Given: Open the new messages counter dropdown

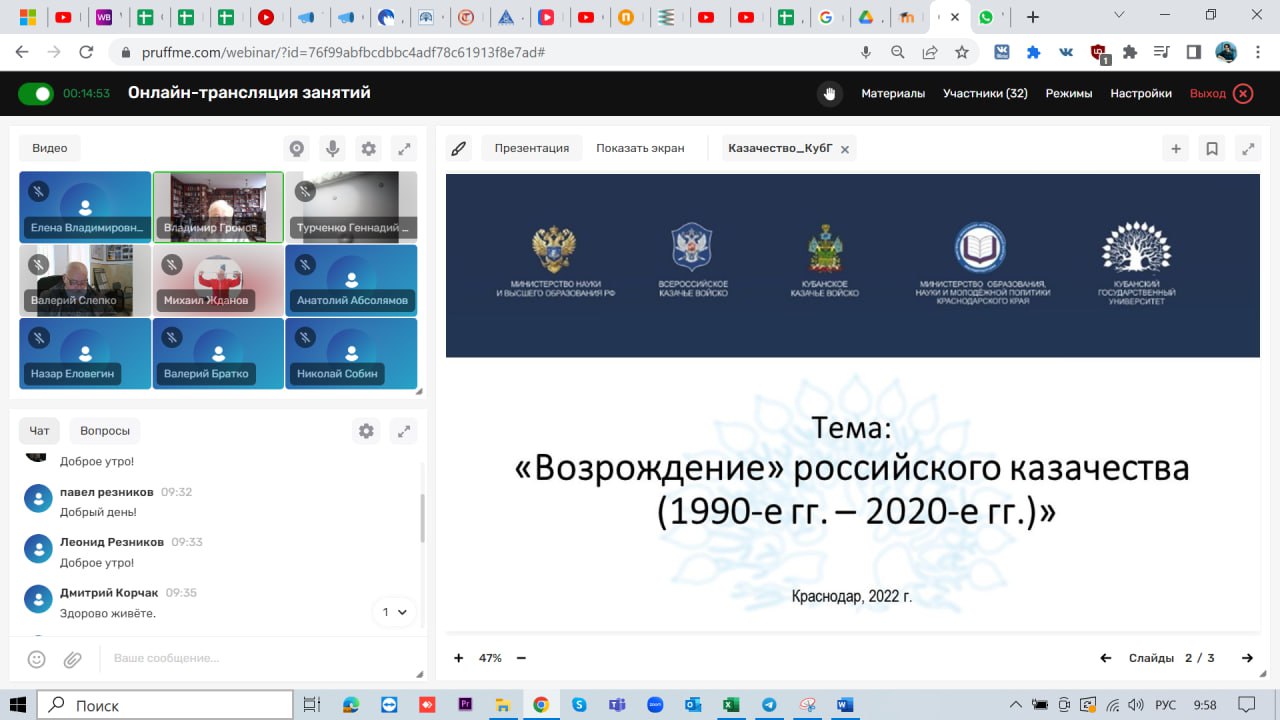Looking at the screenshot, I should click(395, 612).
